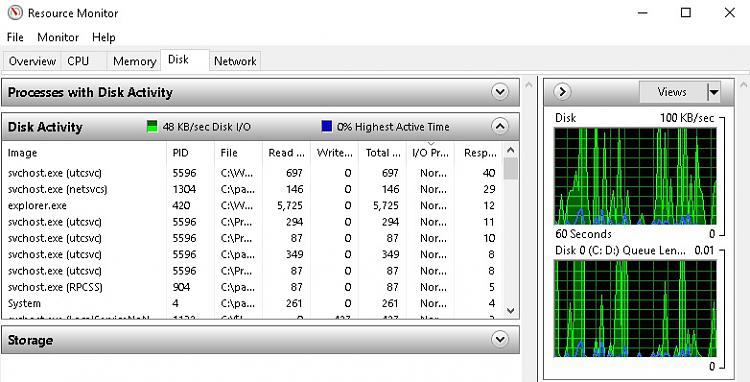This screenshot has height=382, width=750.
Task: Select the Disk tab
Action: tap(185, 60)
